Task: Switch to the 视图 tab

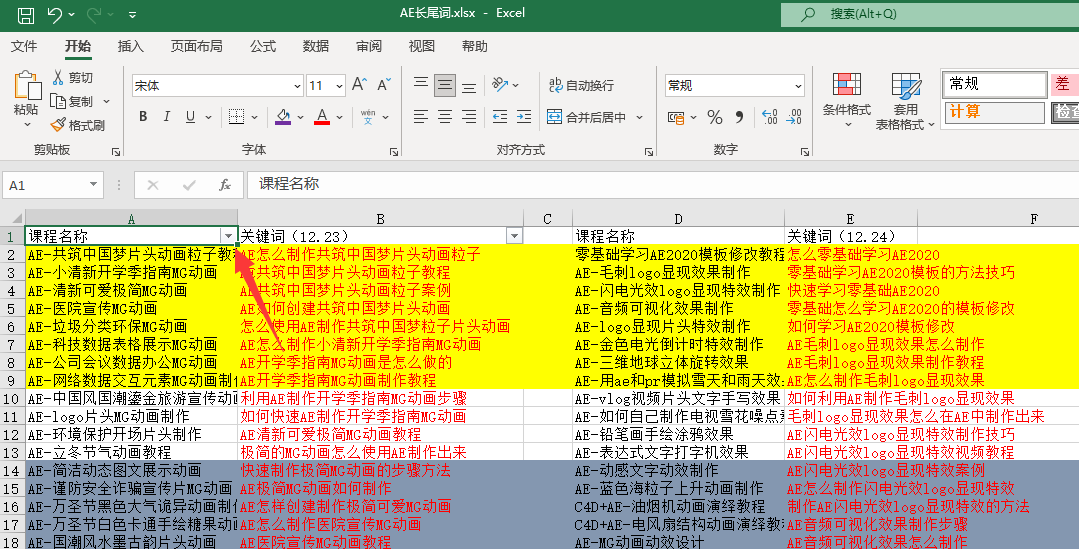Action: tap(421, 46)
